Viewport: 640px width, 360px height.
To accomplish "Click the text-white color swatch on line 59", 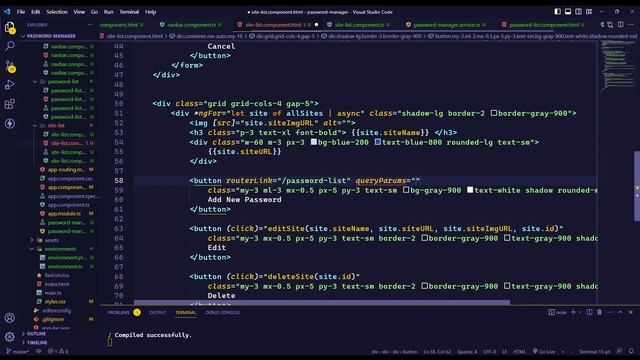I will [470, 190].
